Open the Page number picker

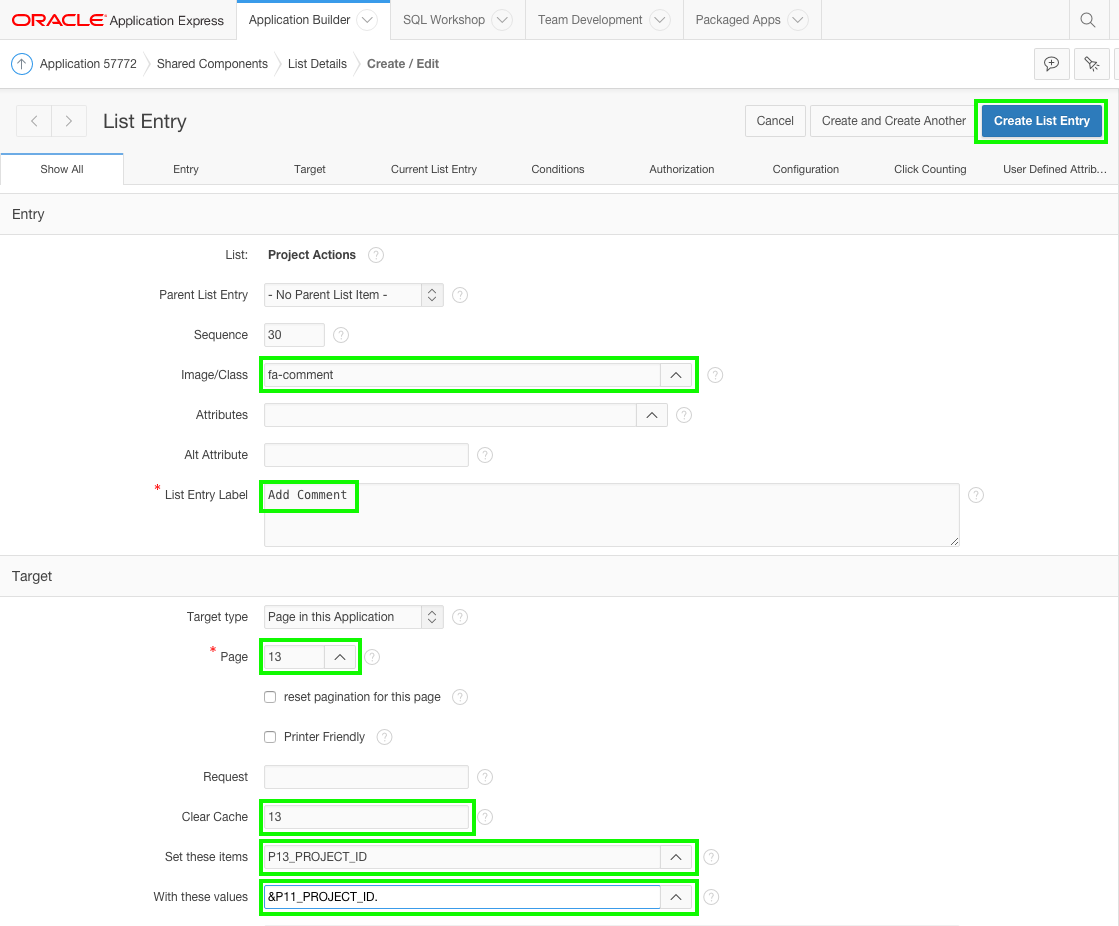pyautogui.click(x=340, y=656)
